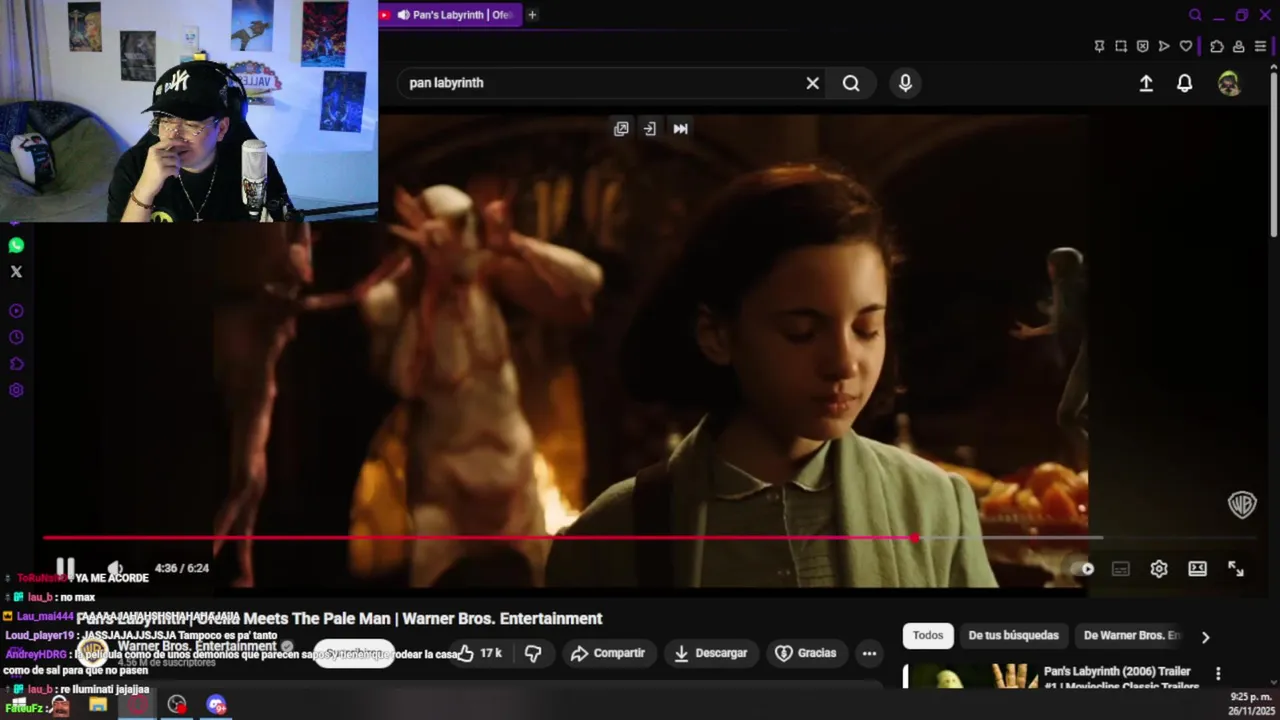1280x720 pixels.
Task: Switch to theater mode in the player
Action: point(1197,569)
